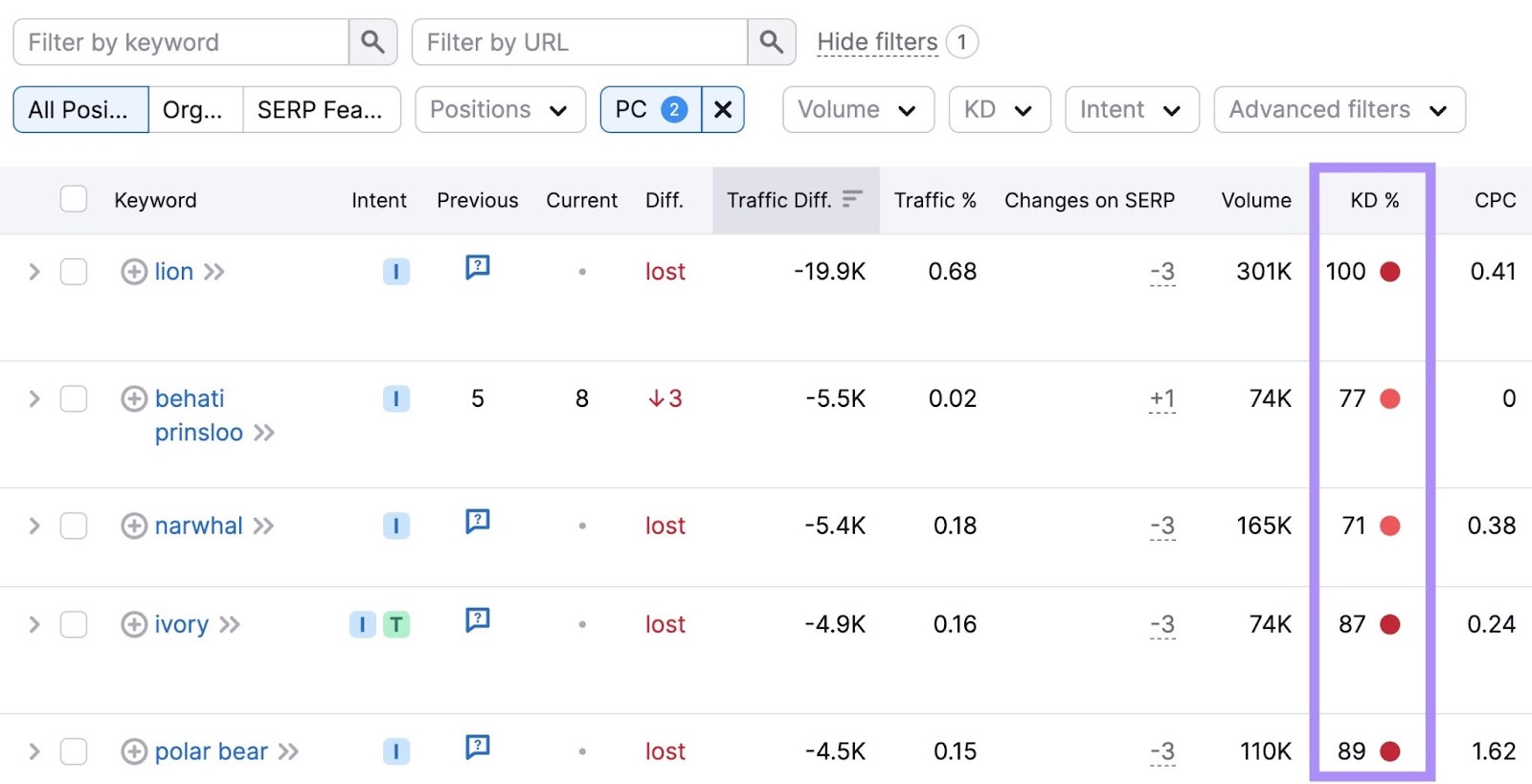The width and height of the screenshot is (1532, 784).
Task: Expand the lion row details
Action: (34, 272)
